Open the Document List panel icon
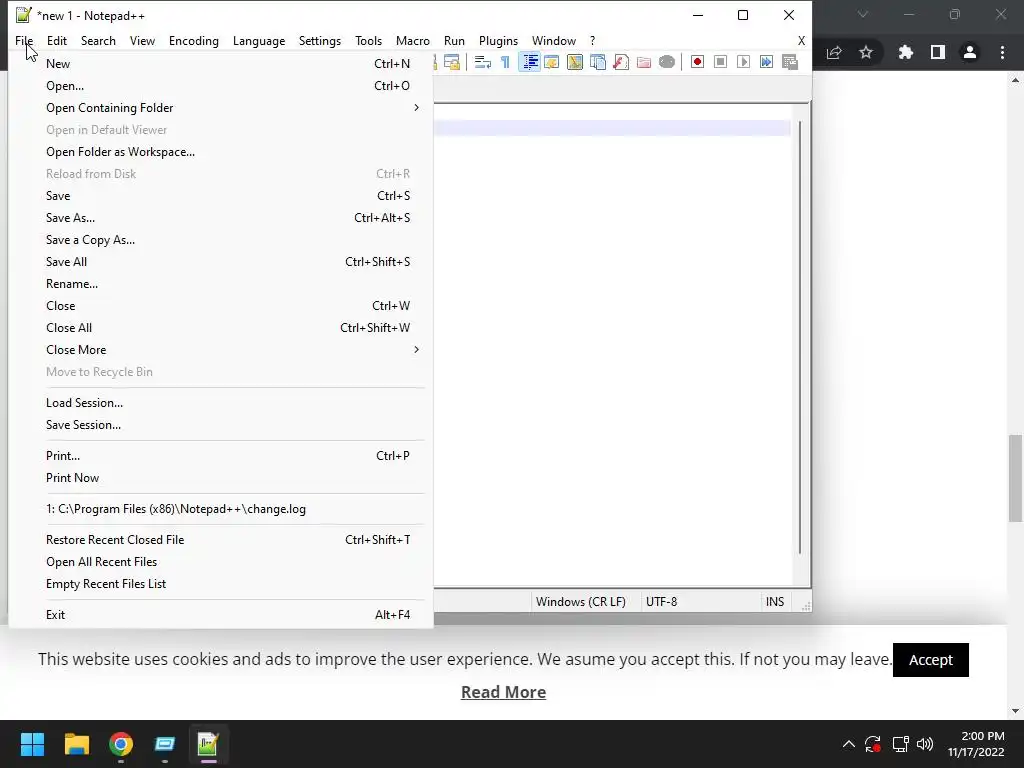The width and height of the screenshot is (1024, 768). [598, 62]
